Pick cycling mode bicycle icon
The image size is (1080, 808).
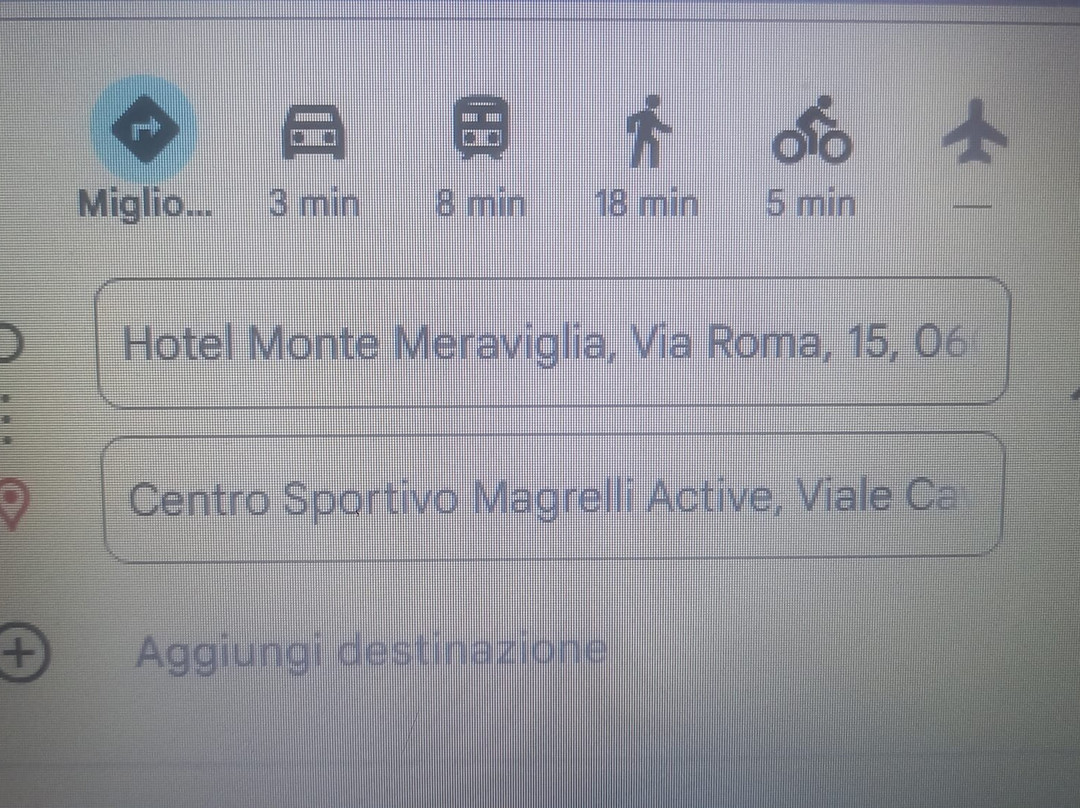[812, 130]
